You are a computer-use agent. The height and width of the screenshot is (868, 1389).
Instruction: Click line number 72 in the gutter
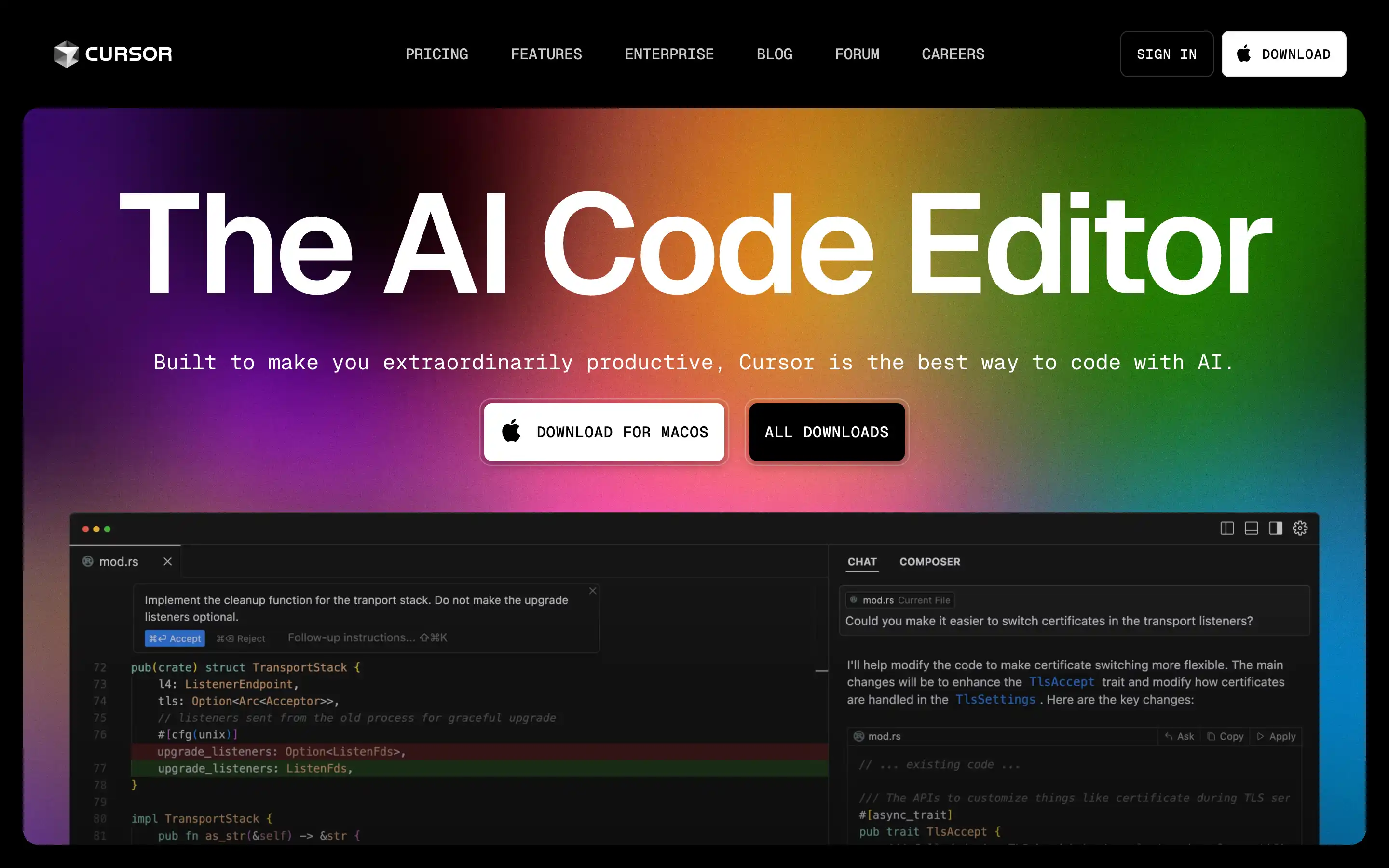click(100, 668)
